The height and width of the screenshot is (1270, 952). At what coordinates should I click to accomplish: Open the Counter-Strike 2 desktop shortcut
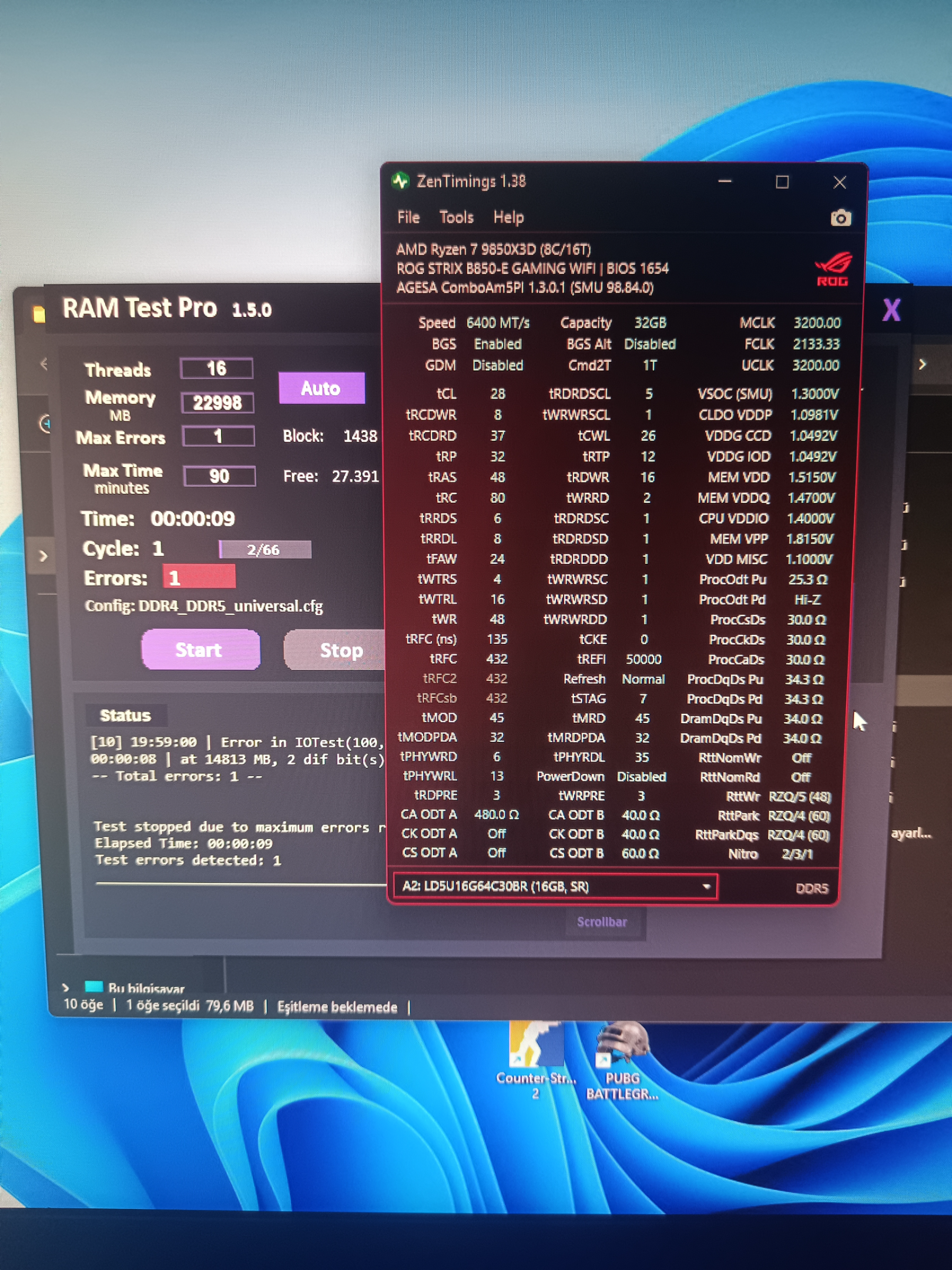[535, 1060]
